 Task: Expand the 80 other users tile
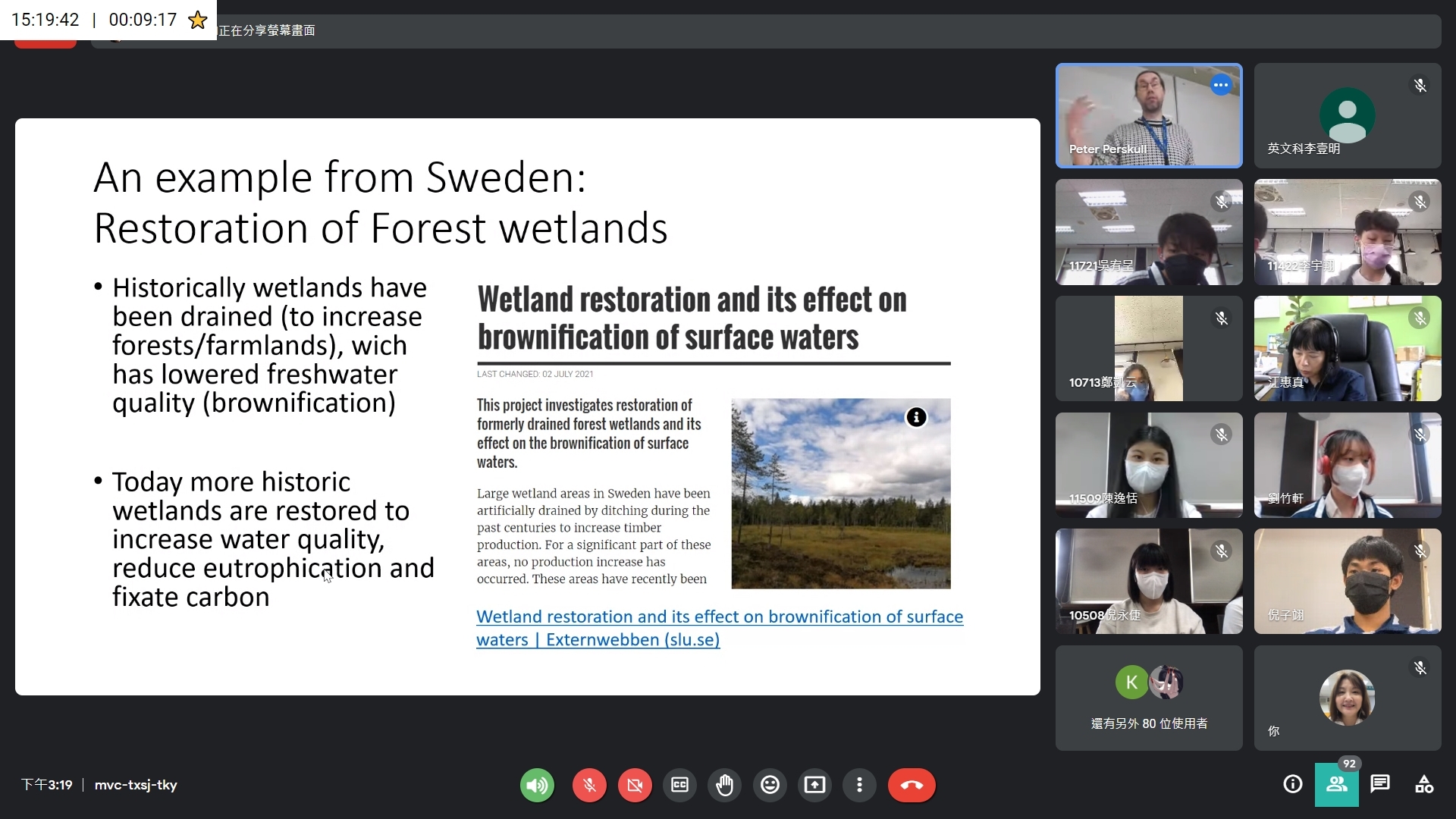tap(1148, 698)
